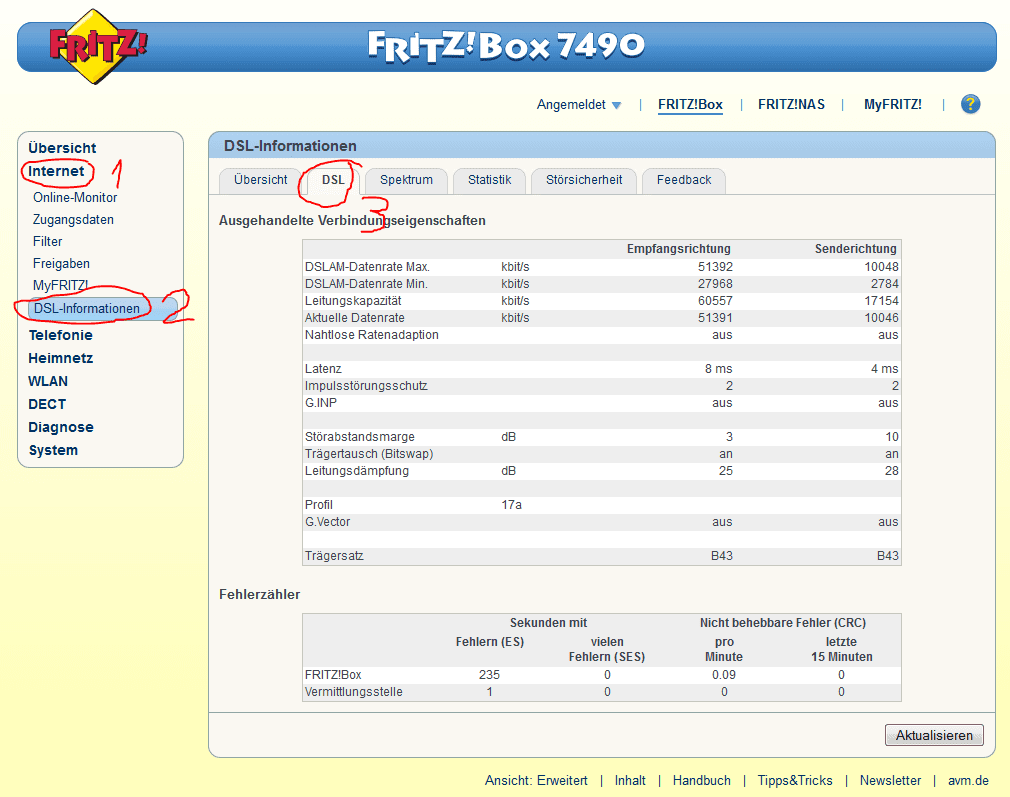Open the MyFRITZ! header link
Viewport: 1010px width, 797px height.
click(892, 104)
